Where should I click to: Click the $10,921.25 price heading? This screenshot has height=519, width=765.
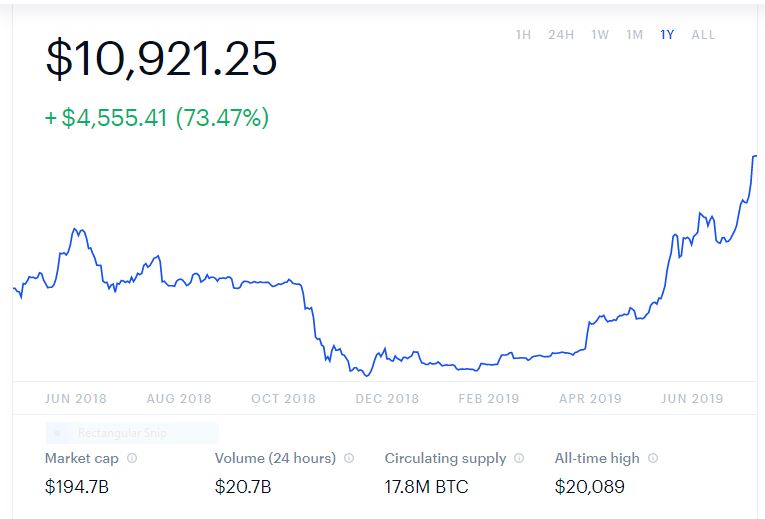tap(161, 60)
